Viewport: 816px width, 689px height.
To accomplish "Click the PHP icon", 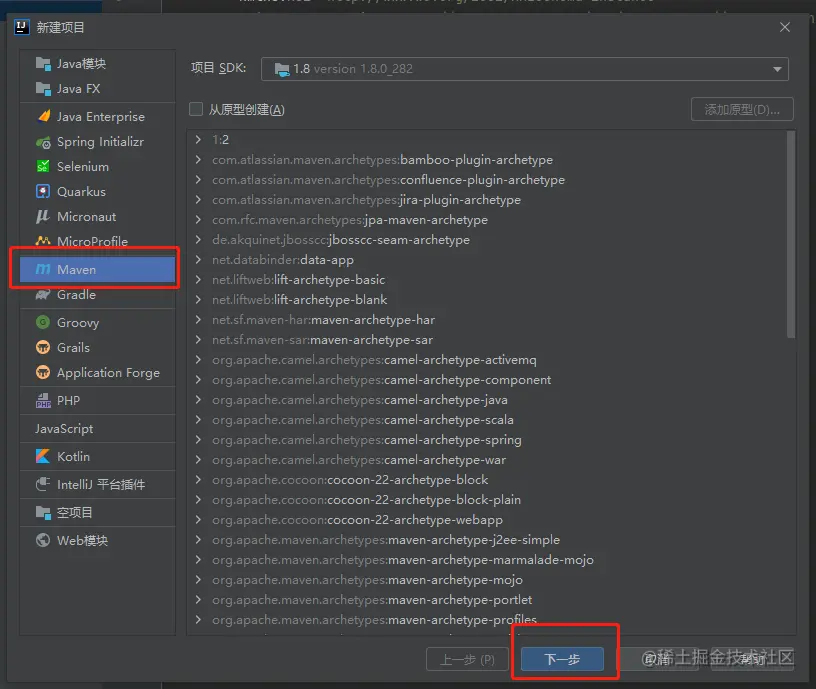I will click(43, 400).
